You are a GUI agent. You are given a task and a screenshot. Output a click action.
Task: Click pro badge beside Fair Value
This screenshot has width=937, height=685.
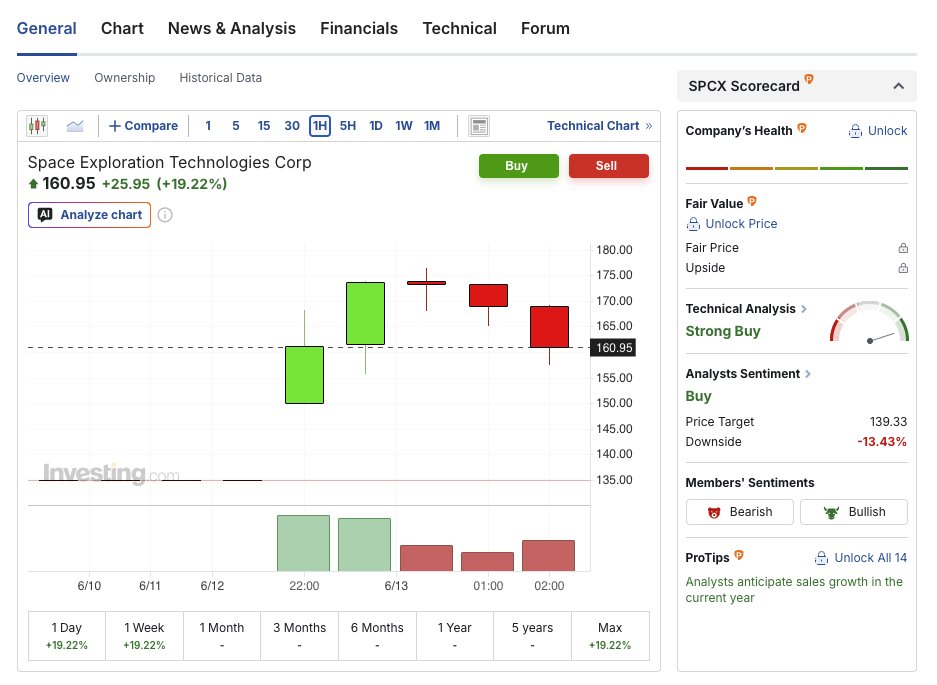click(x=752, y=201)
